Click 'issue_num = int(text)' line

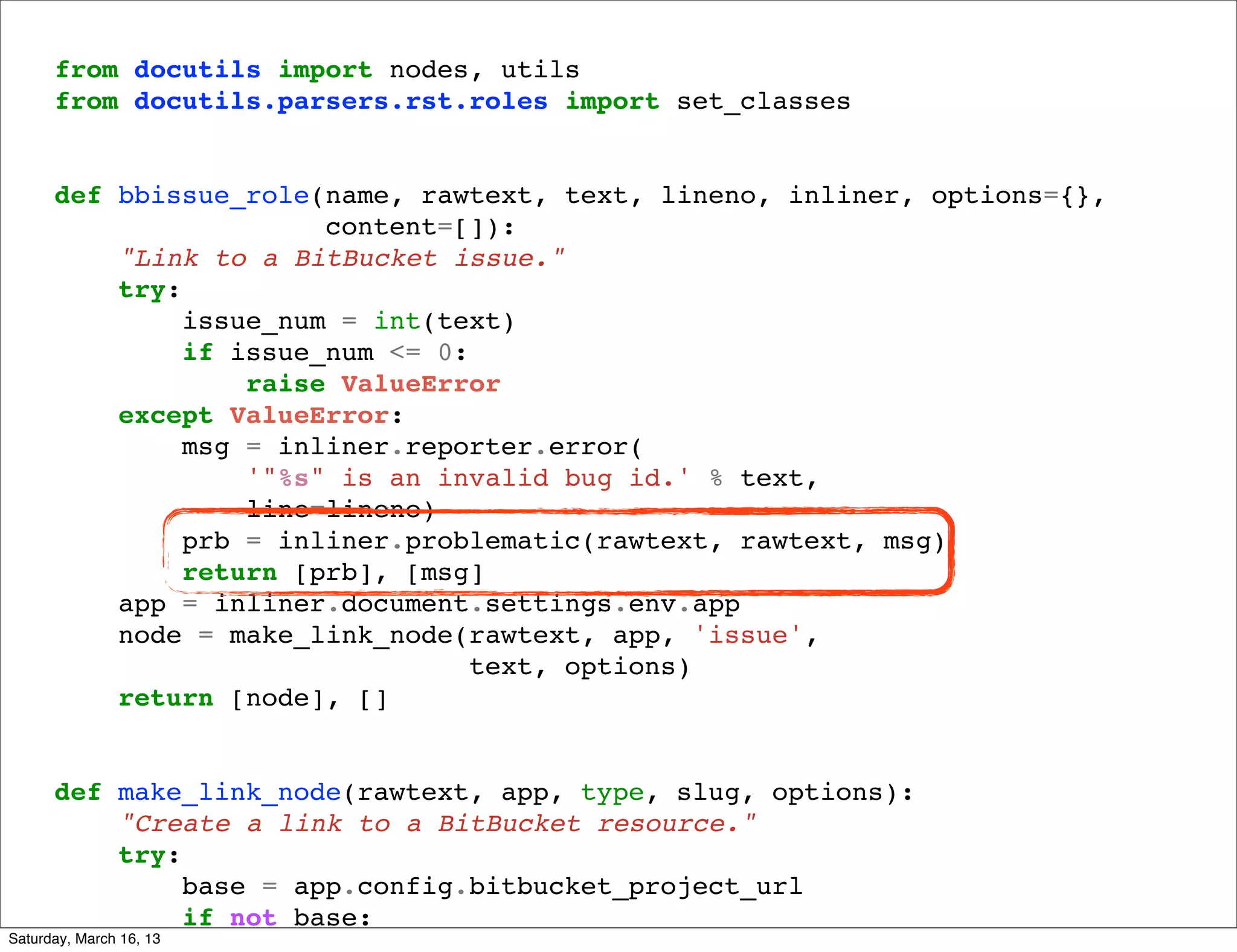coord(349,321)
